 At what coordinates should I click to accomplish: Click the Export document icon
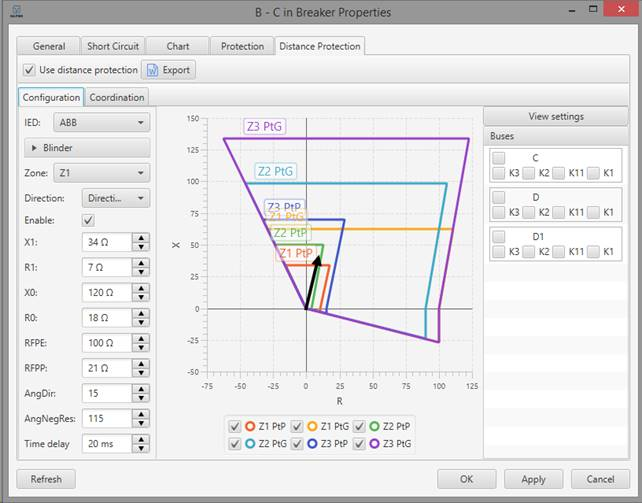(152, 70)
